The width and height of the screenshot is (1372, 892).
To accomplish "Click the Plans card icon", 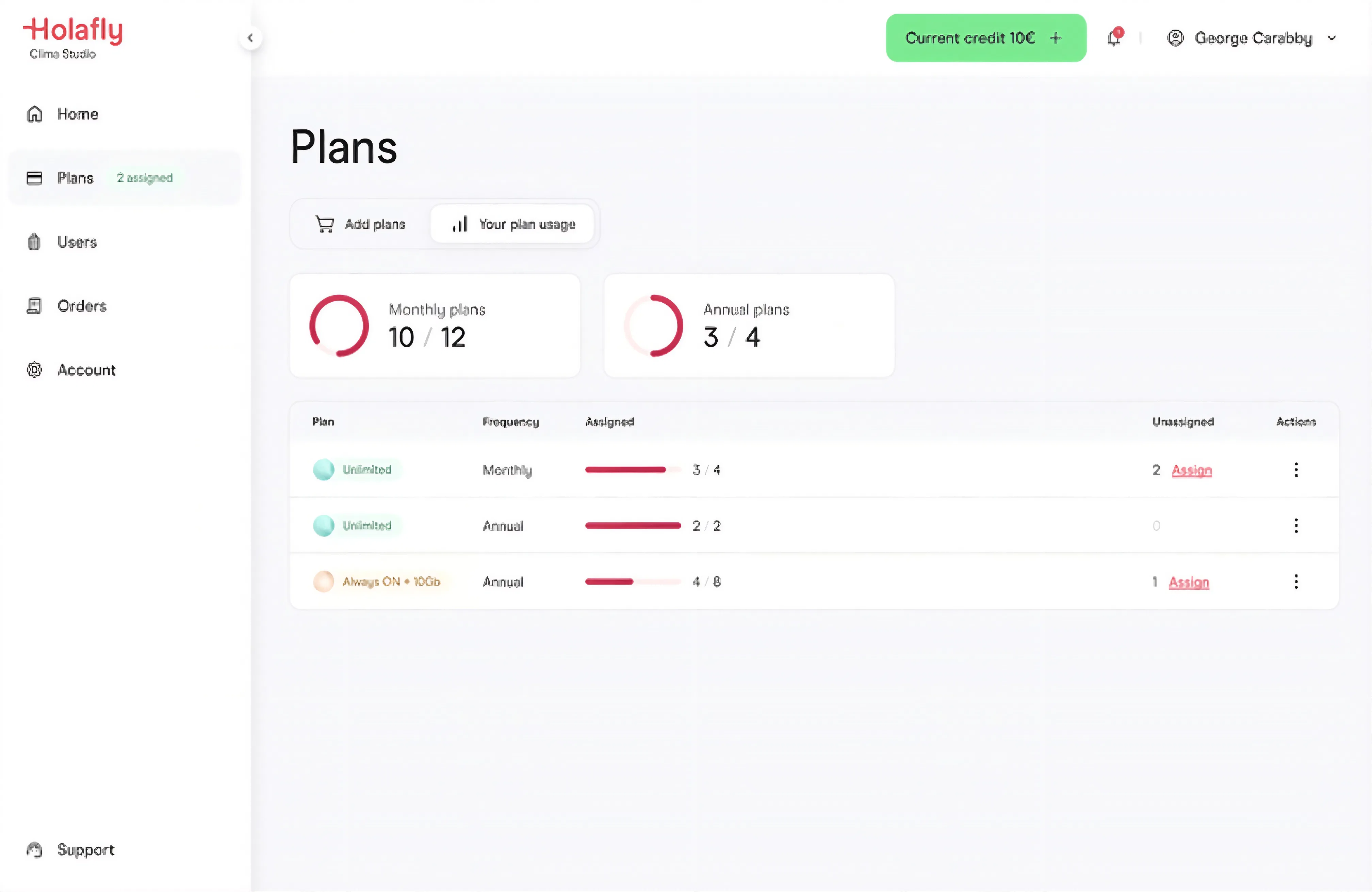I will [35, 178].
